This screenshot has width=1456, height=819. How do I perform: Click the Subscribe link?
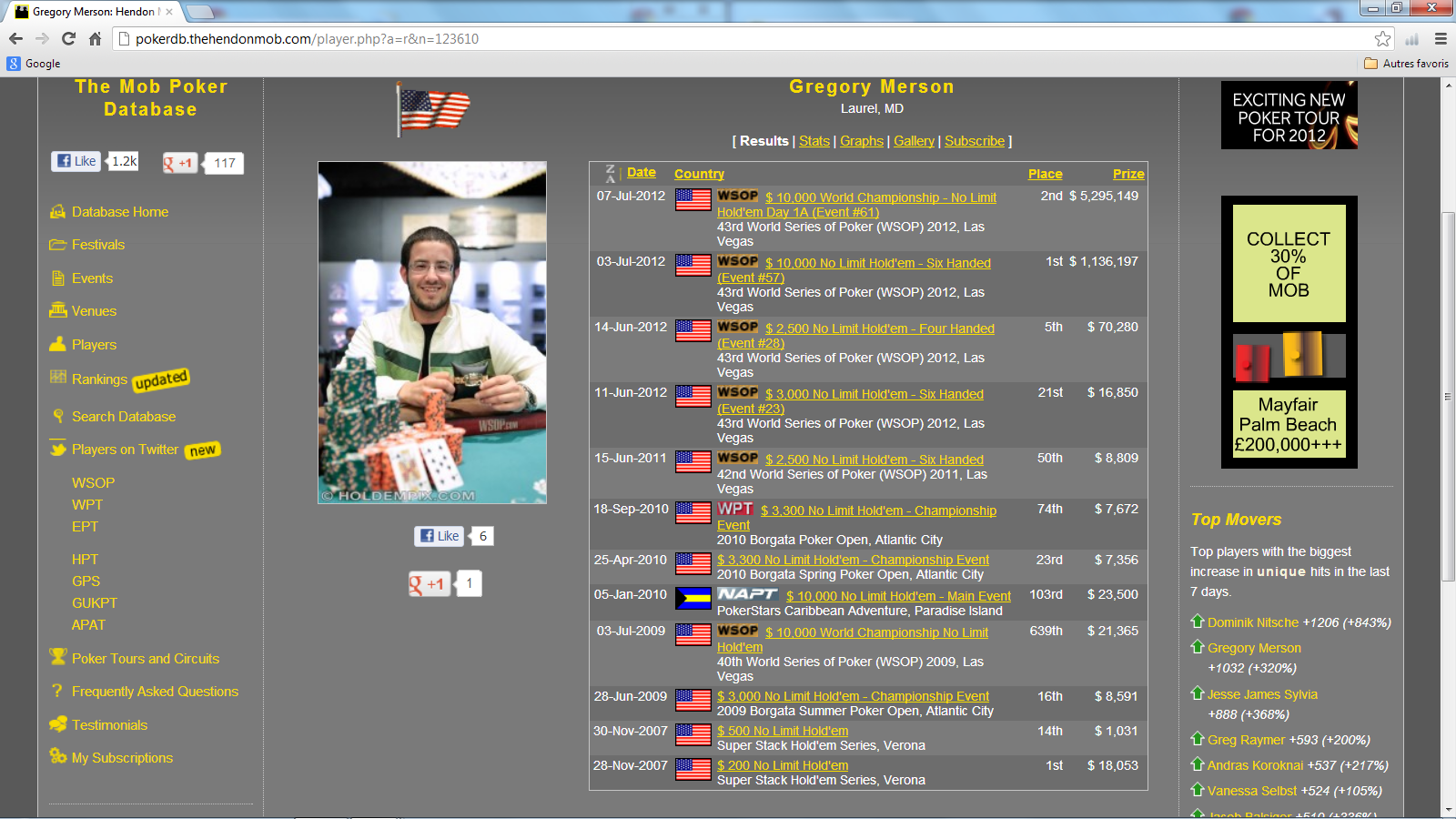(x=975, y=141)
